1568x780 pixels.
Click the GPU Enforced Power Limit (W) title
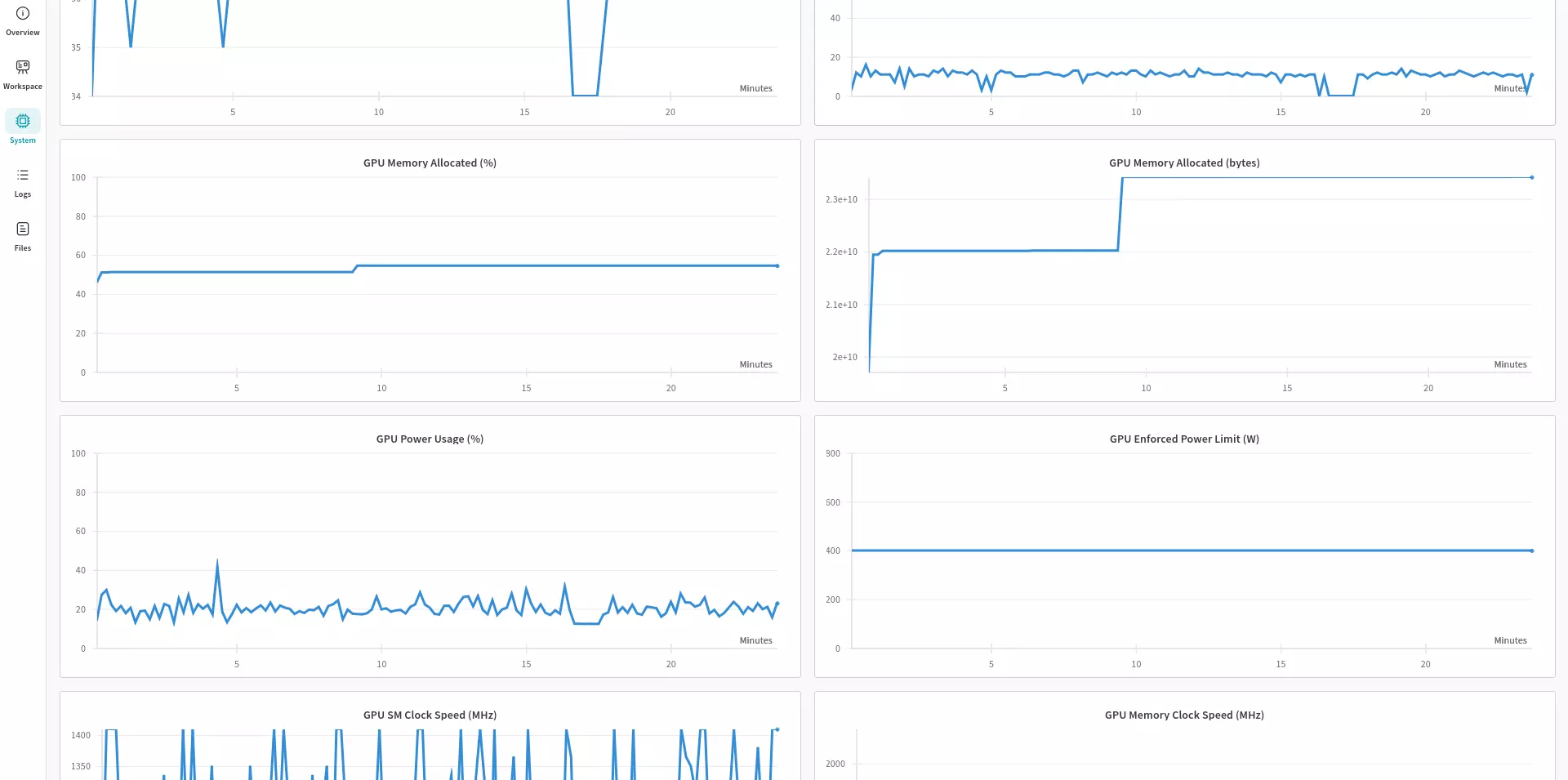(x=1183, y=439)
